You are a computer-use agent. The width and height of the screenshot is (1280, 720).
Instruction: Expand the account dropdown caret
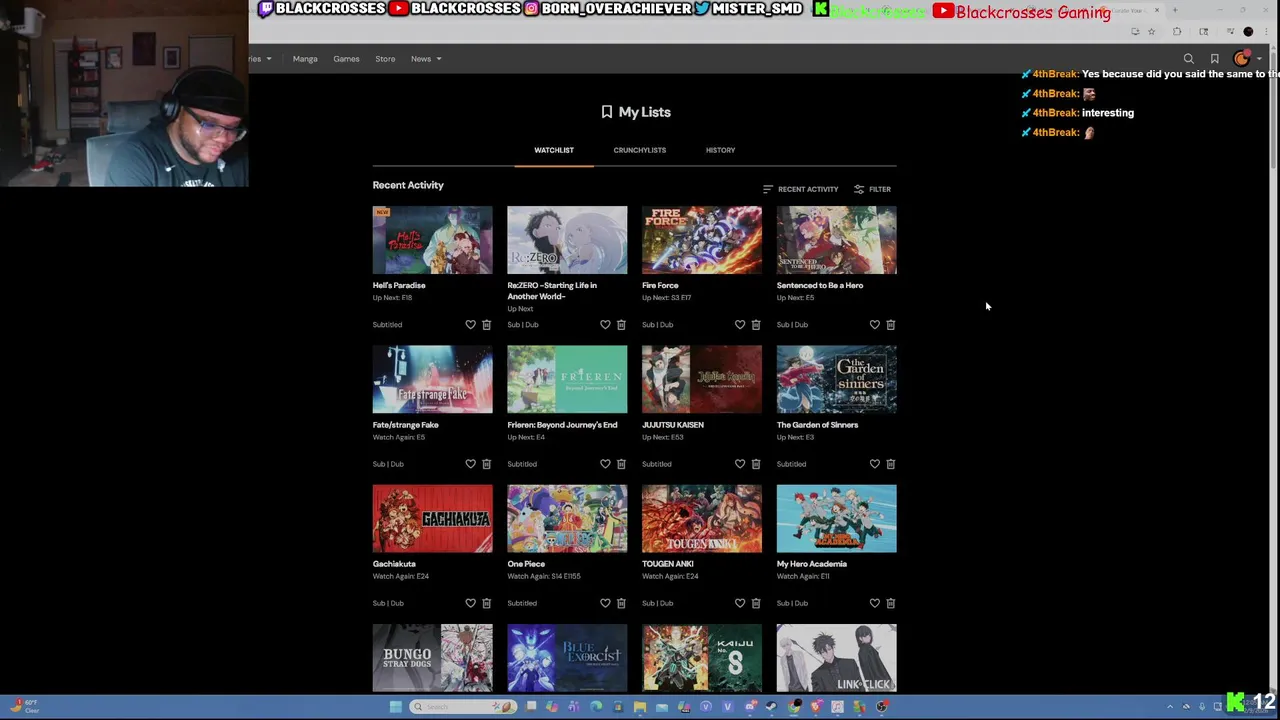pos(1259,59)
